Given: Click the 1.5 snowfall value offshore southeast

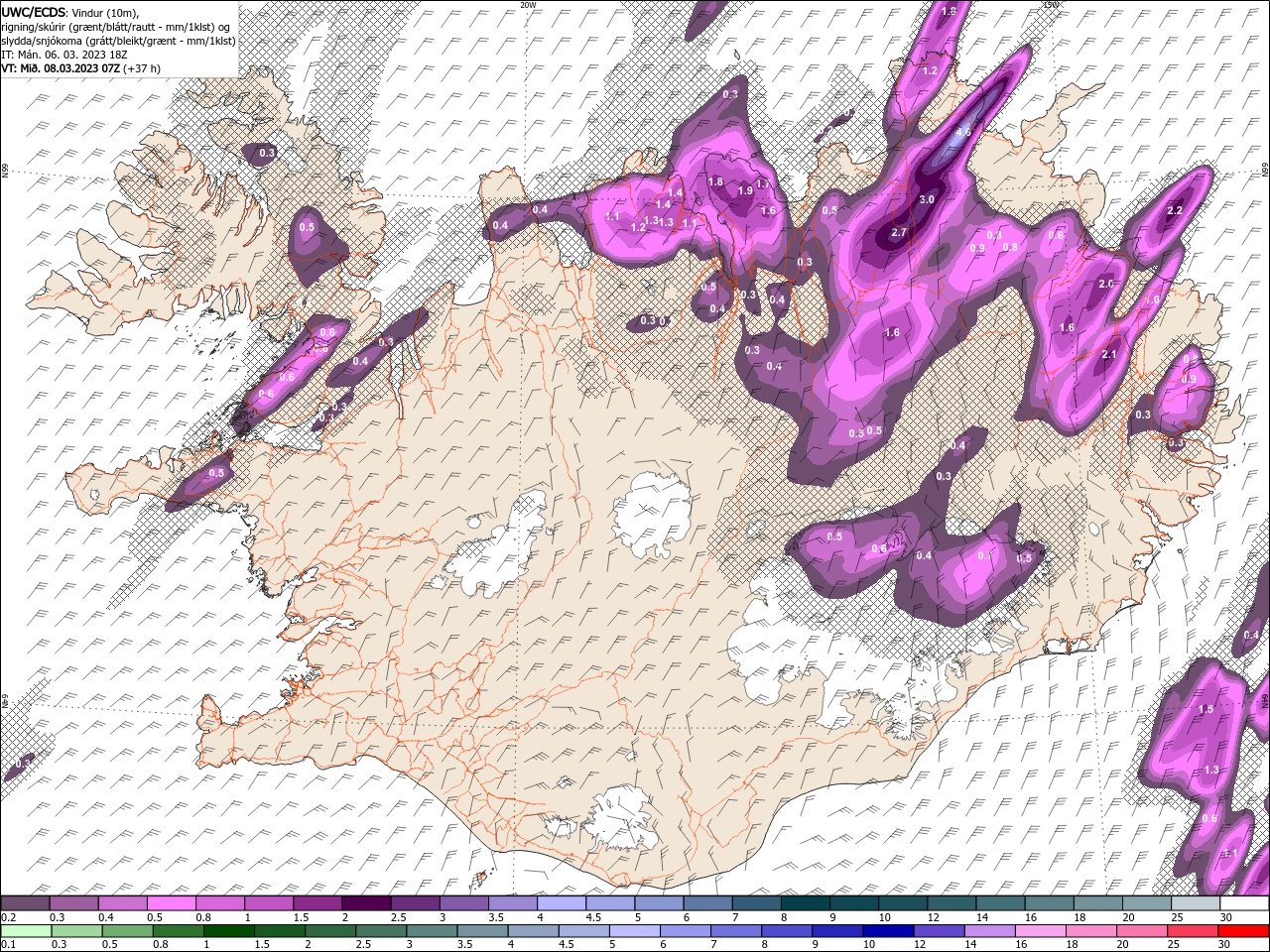Looking at the screenshot, I should [x=1206, y=709].
